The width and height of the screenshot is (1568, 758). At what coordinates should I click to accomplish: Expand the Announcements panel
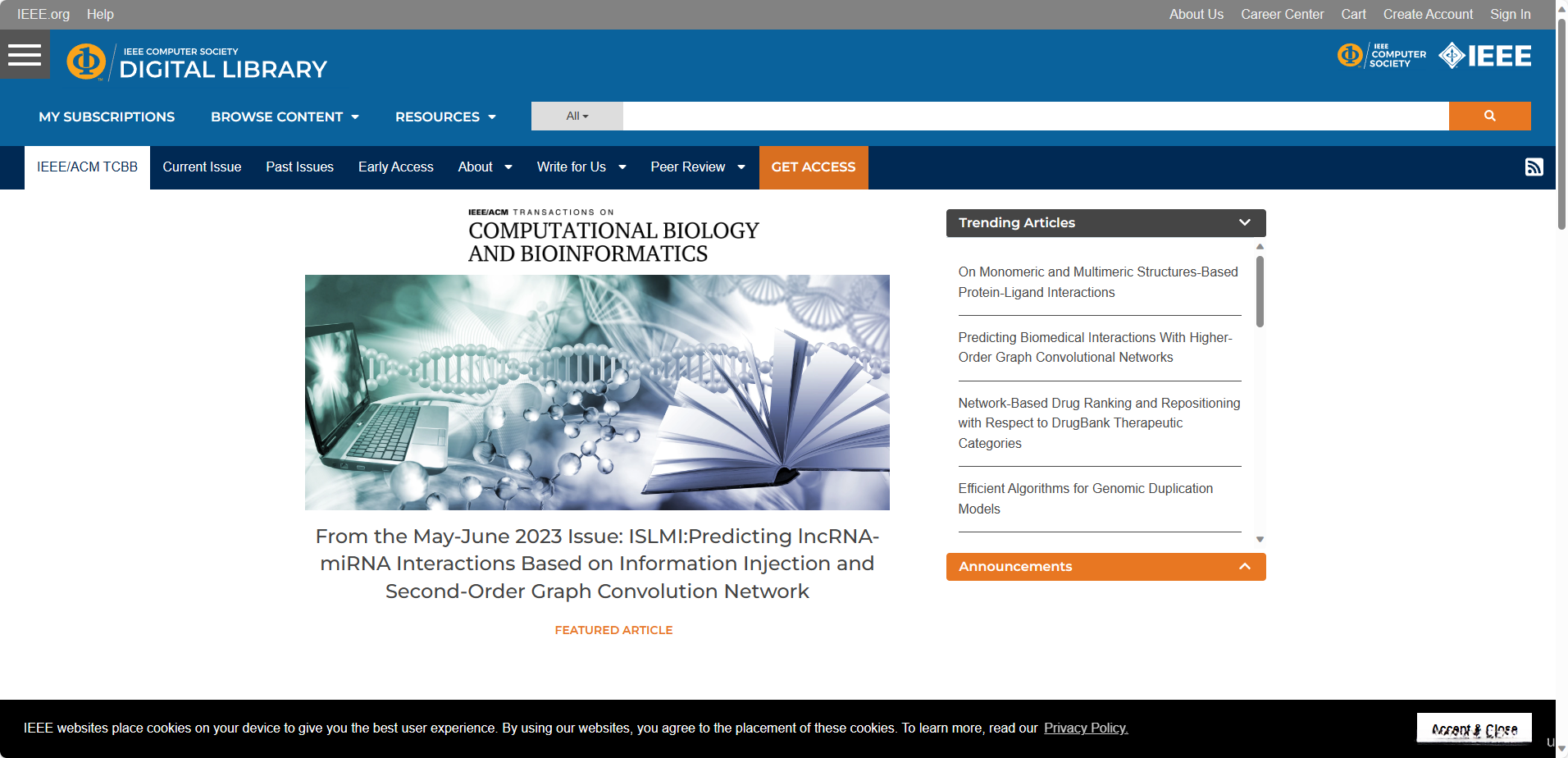coord(1105,567)
